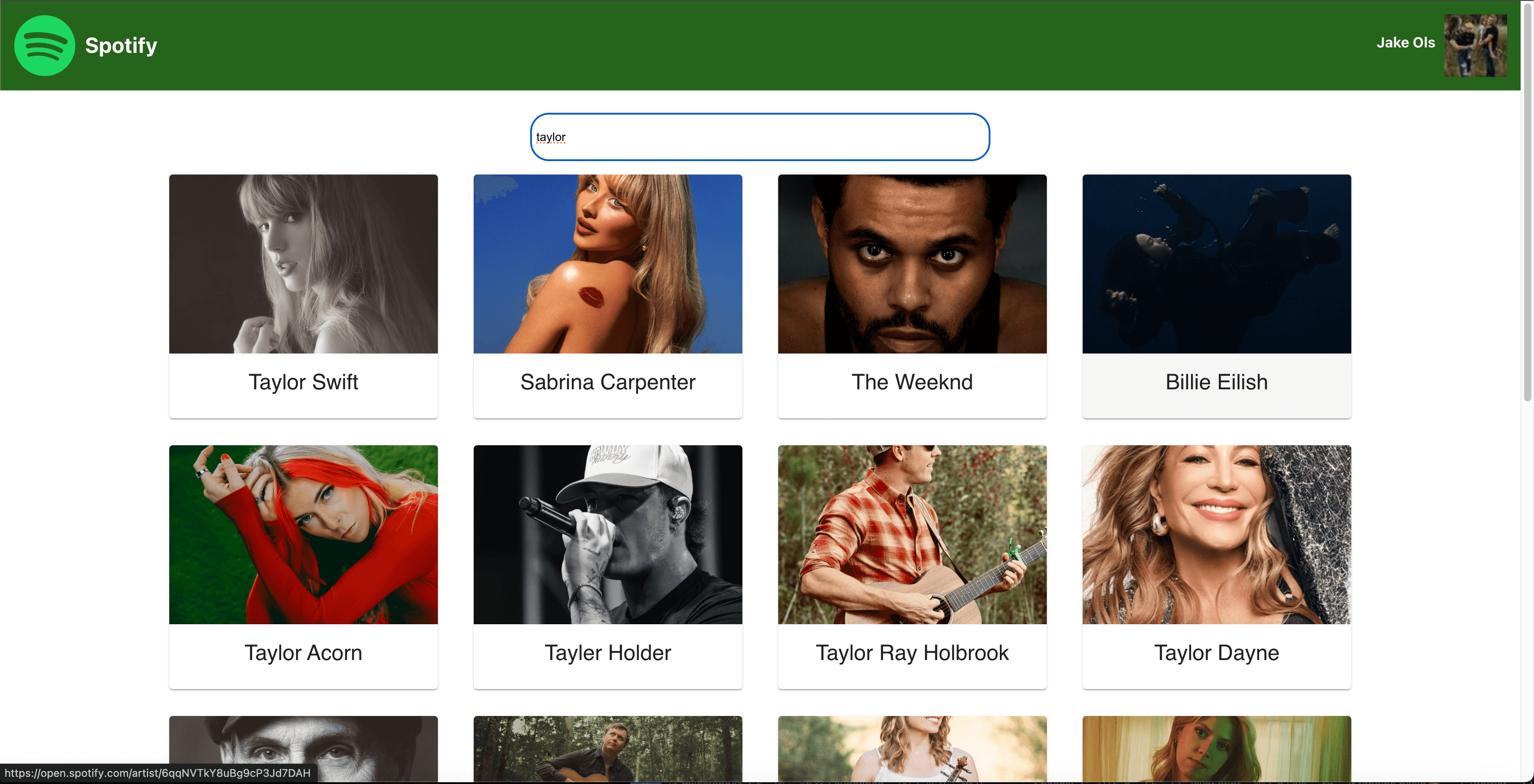
Task: Open the Sabrina Carpenter artist photo
Action: 608,264
